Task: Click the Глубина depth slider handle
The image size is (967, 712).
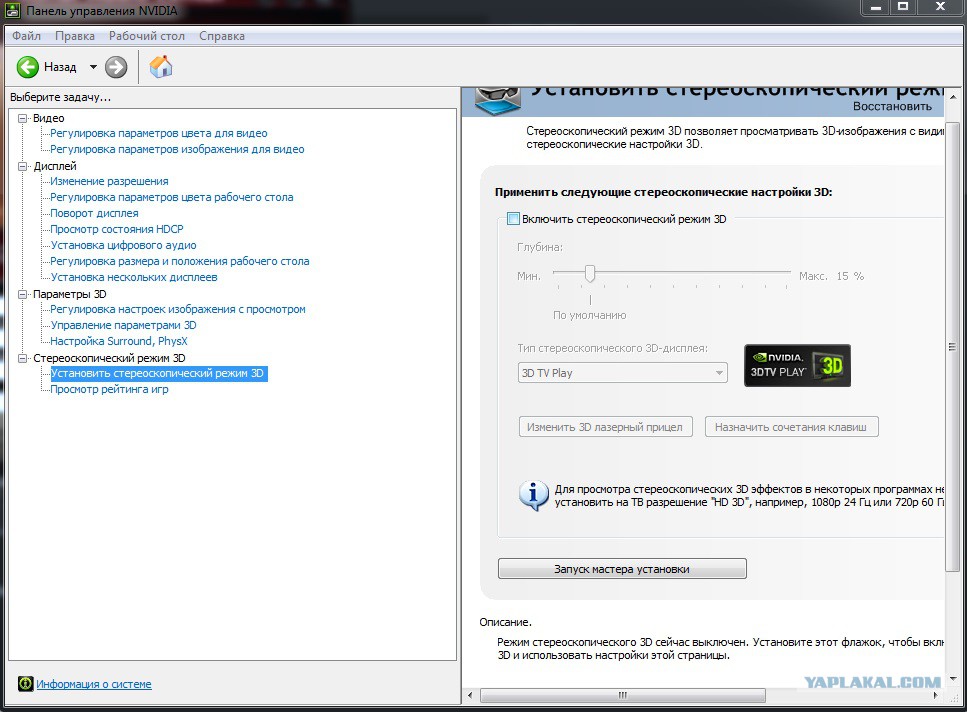Action: pos(590,273)
